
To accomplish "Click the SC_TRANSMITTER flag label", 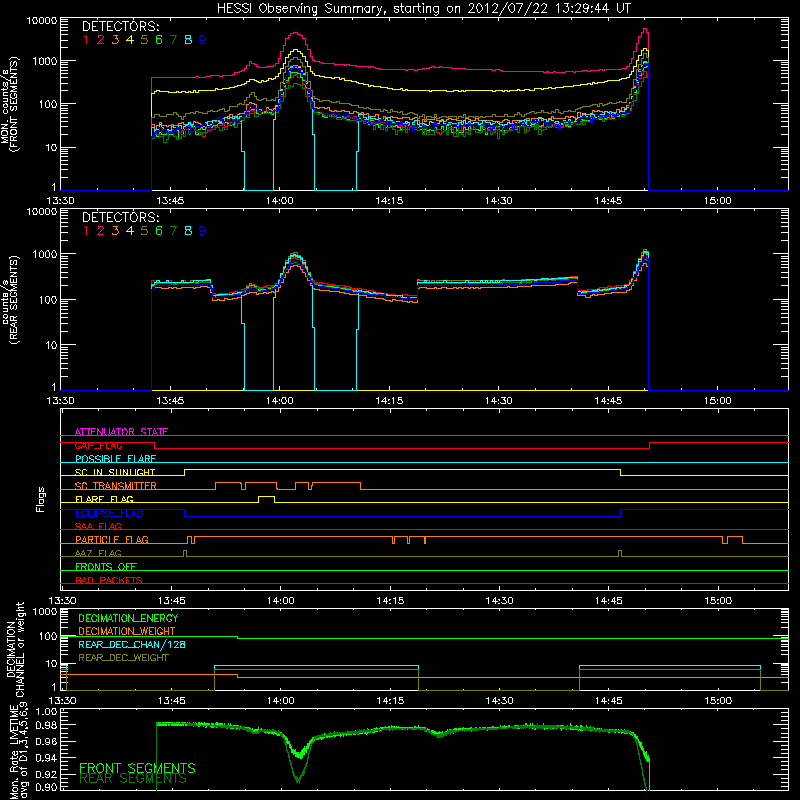I will point(116,486).
